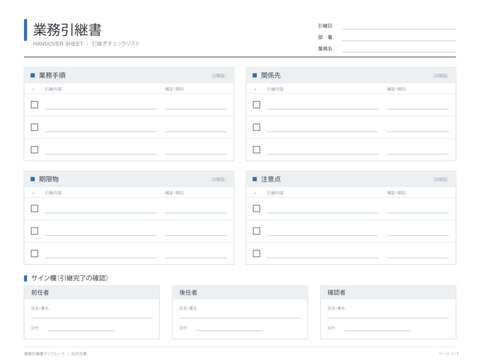480x360 pixels.
Task: Click the 業務引継書 title
Action: pyautogui.click(x=67, y=30)
